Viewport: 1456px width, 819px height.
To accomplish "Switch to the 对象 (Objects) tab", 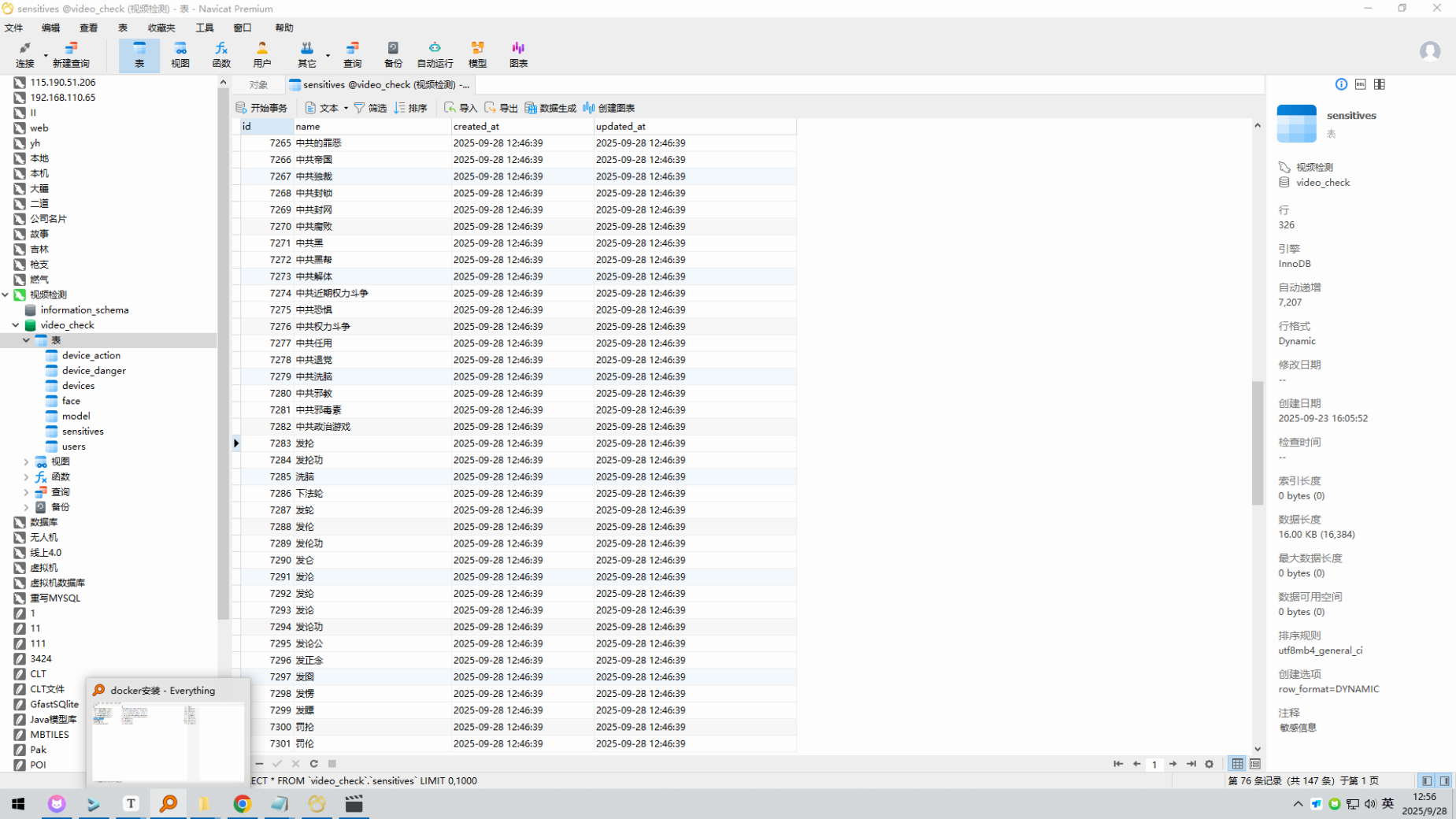I will 258,84.
